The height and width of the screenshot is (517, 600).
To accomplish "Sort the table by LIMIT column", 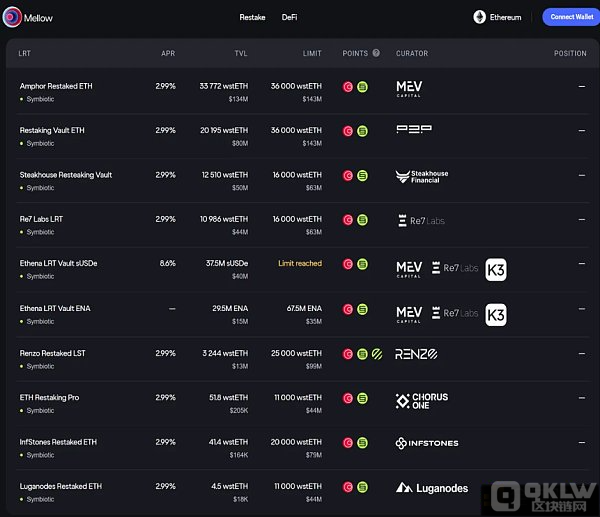I will [312, 53].
